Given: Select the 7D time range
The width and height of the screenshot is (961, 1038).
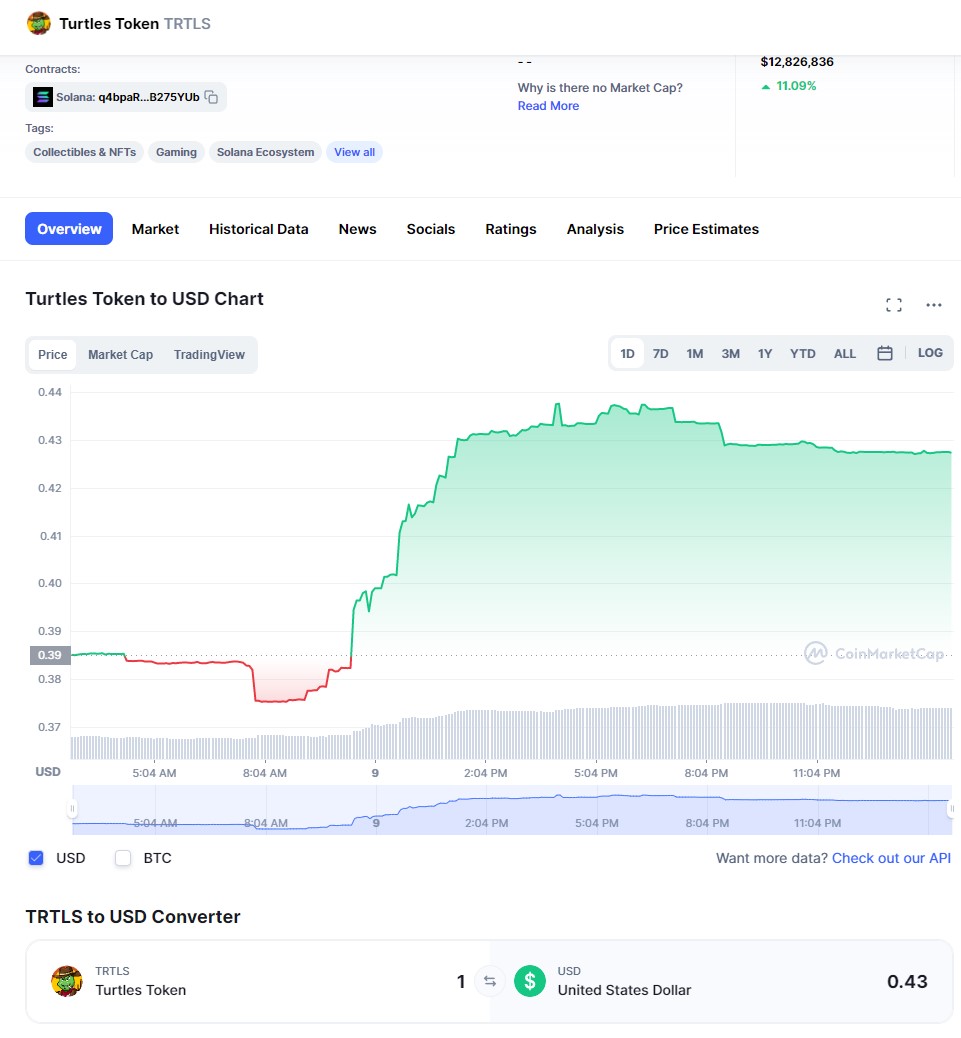Looking at the screenshot, I should tap(661, 354).
